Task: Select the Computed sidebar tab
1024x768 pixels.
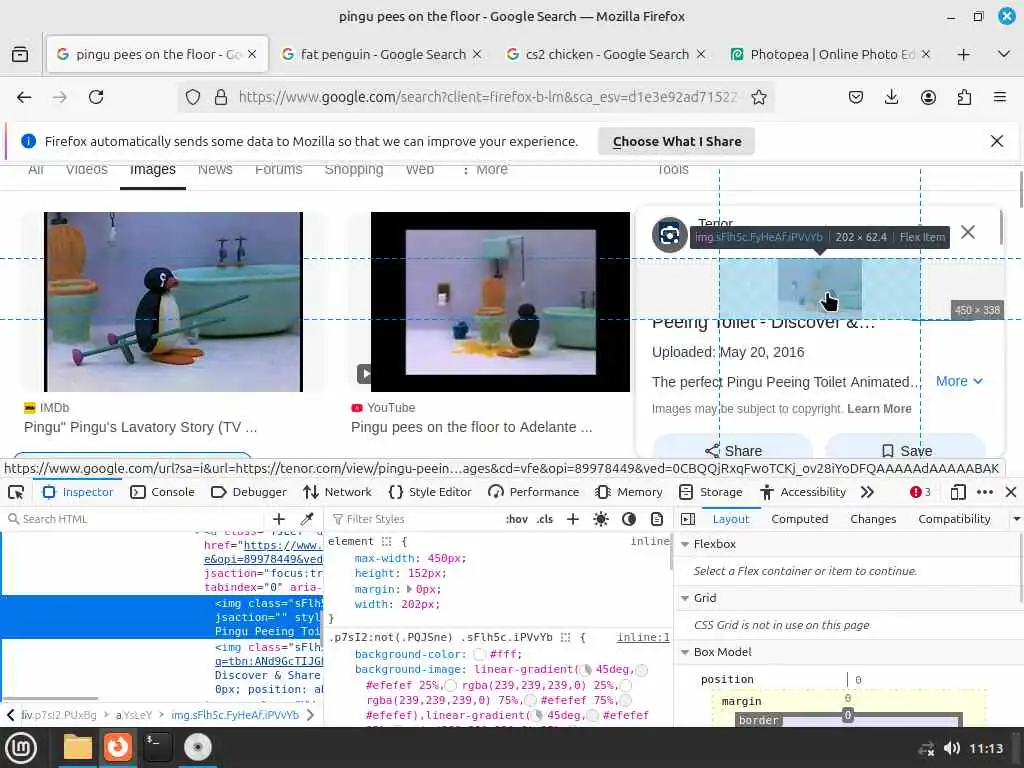Action: click(x=799, y=519)
